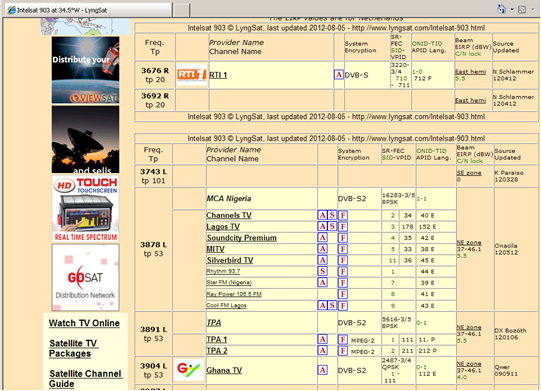Image resolution: width=541 pixels, height=391 pixels.
Task: Select the Intelsat 903 at 34.5°W browser tab
Action: click(x=89, y=10)
